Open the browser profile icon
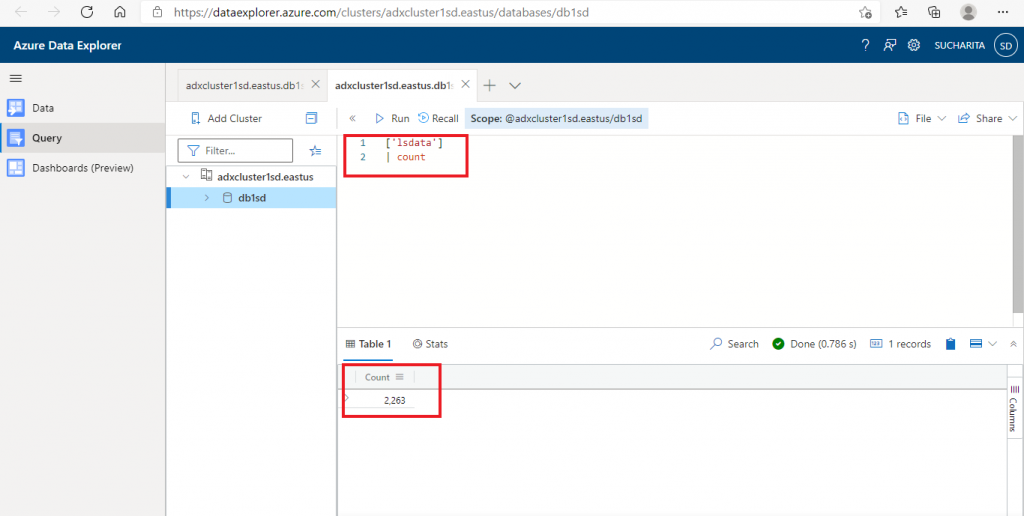Viewport: 1024px width, 516px height. [968, 12]
